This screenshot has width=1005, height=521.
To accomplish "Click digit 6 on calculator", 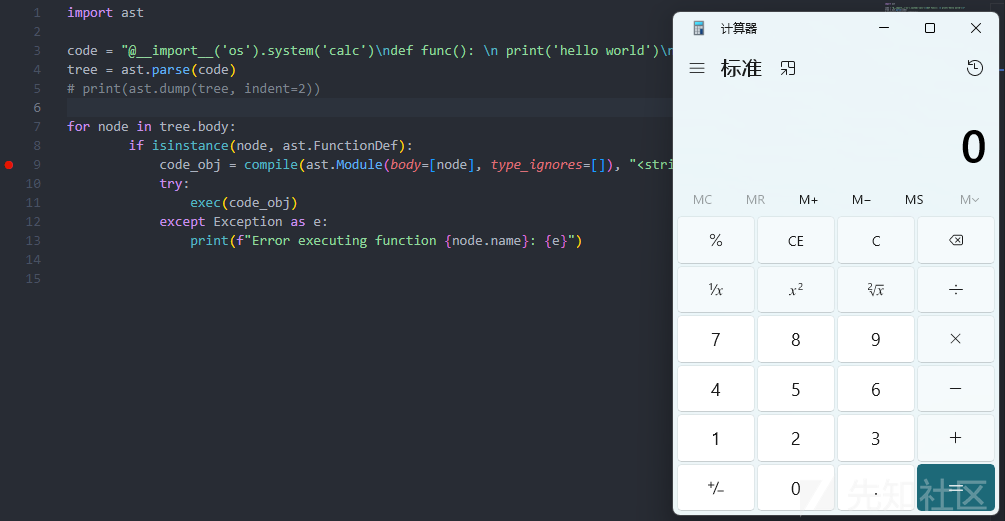I will pos(876,388).
